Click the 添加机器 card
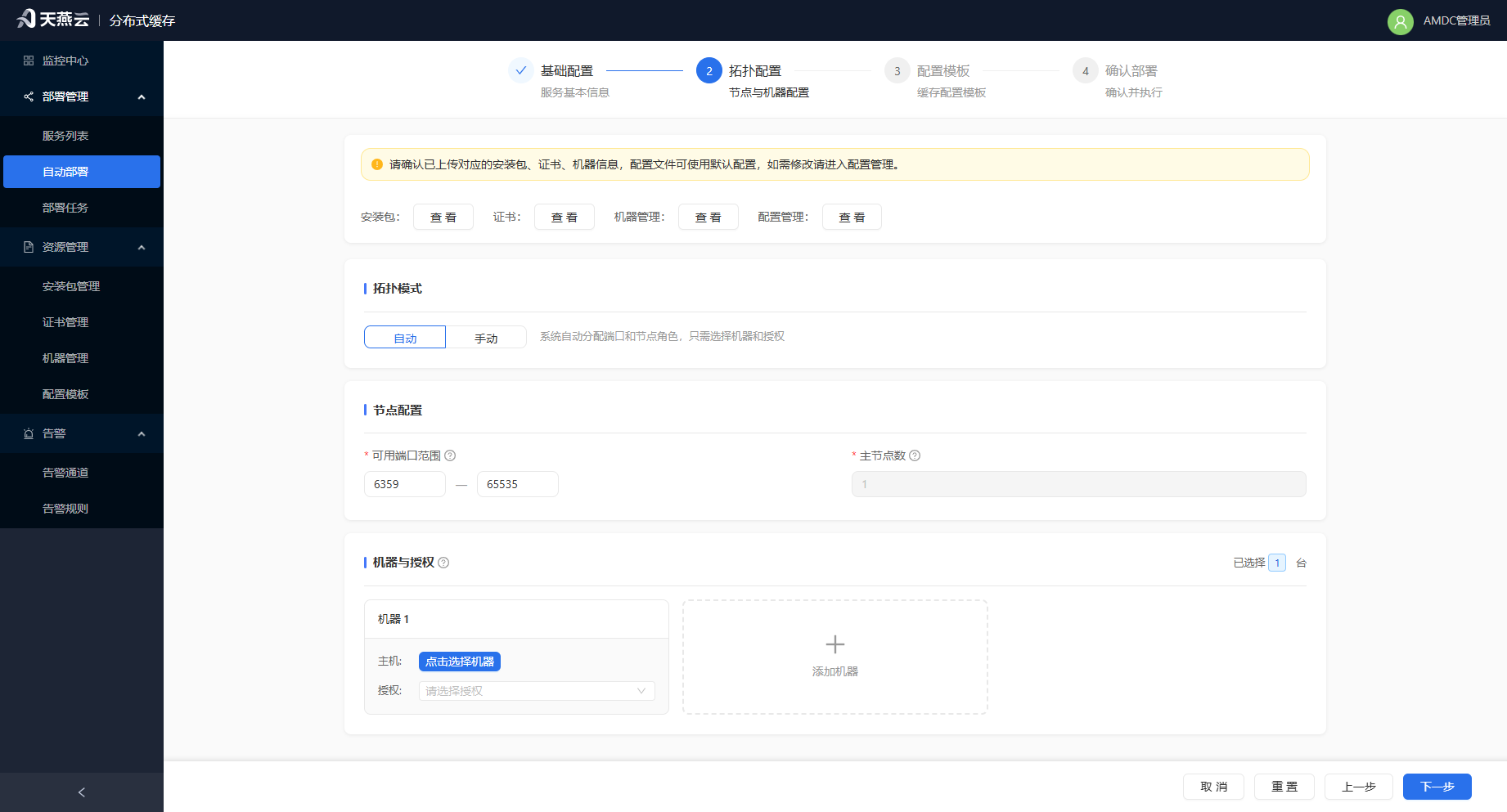This screenshot has height=812, width=1507. point(835,657)
